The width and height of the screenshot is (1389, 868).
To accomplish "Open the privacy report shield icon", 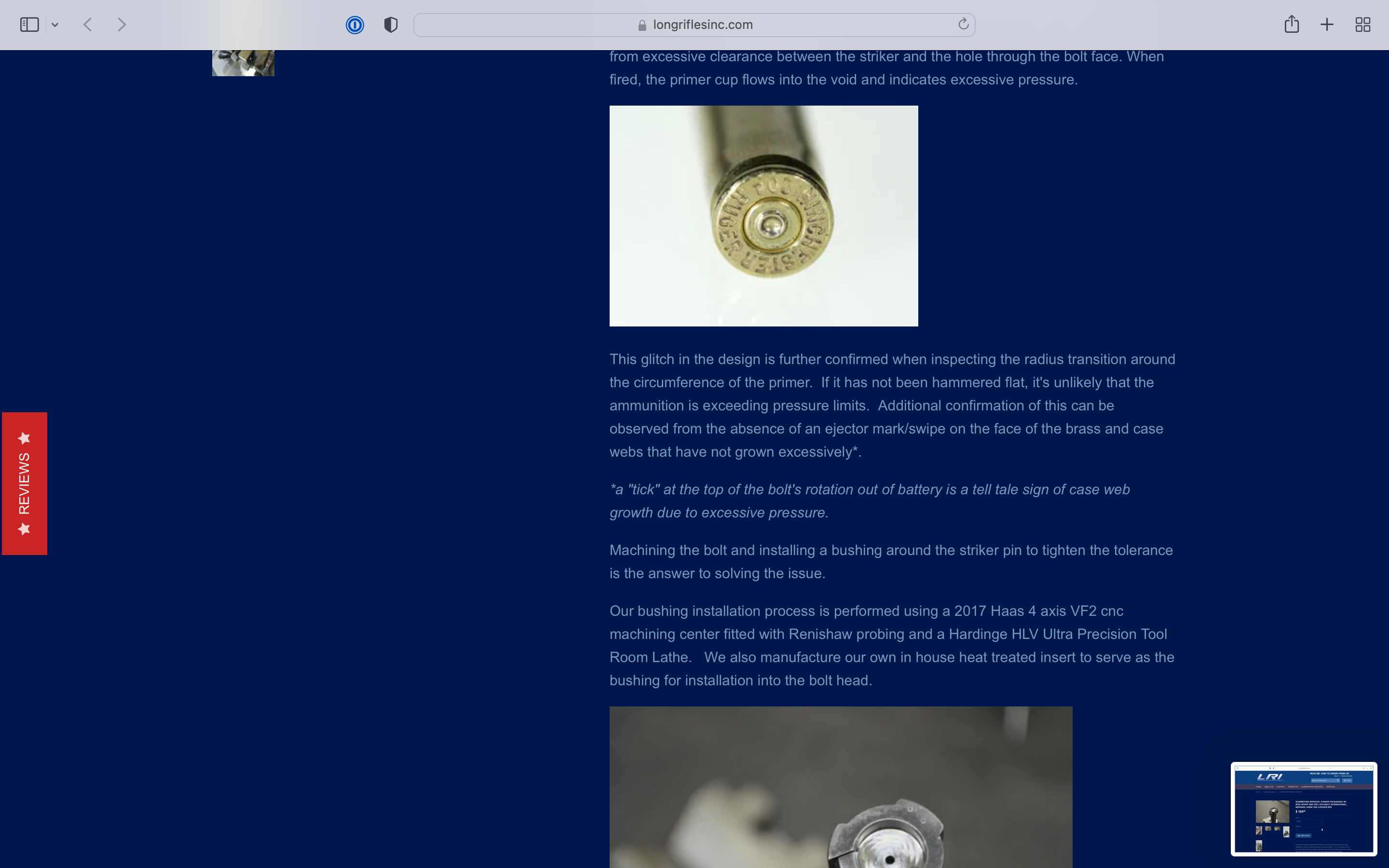I will 391,25.
